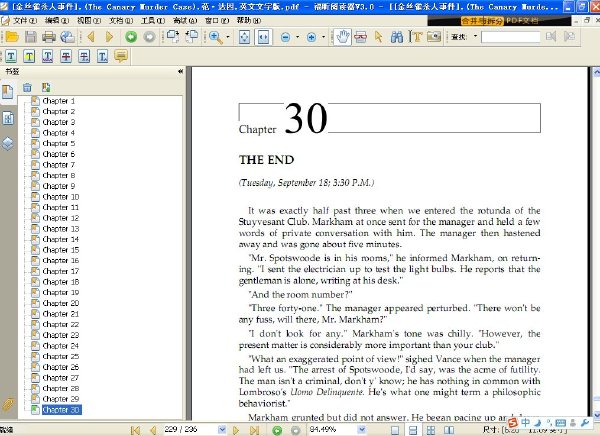Viewport: 600px width, 436px height.
Task: Open the 帮助 (Help) menu
Action: pyautogui.click(x=249, y=20)
